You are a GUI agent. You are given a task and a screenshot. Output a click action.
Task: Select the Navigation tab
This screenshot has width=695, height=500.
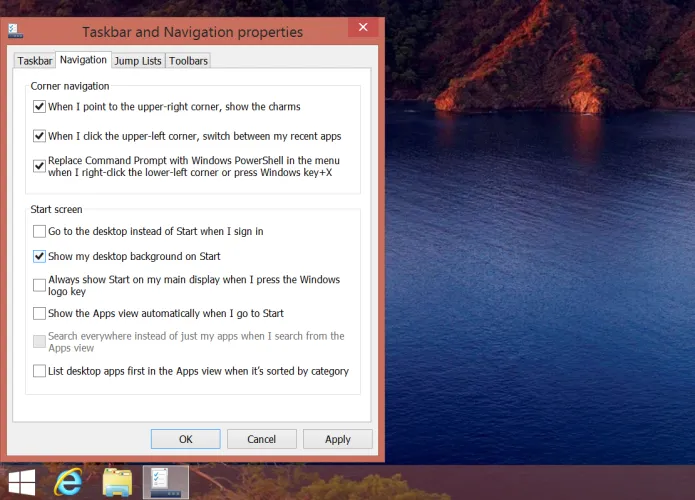83,60
